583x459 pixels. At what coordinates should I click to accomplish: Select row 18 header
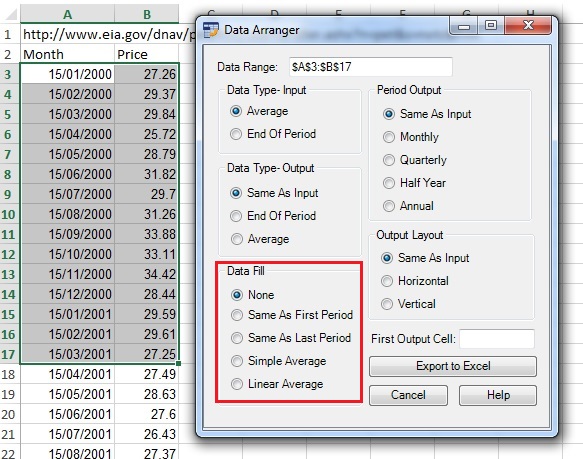pos(10,374)
